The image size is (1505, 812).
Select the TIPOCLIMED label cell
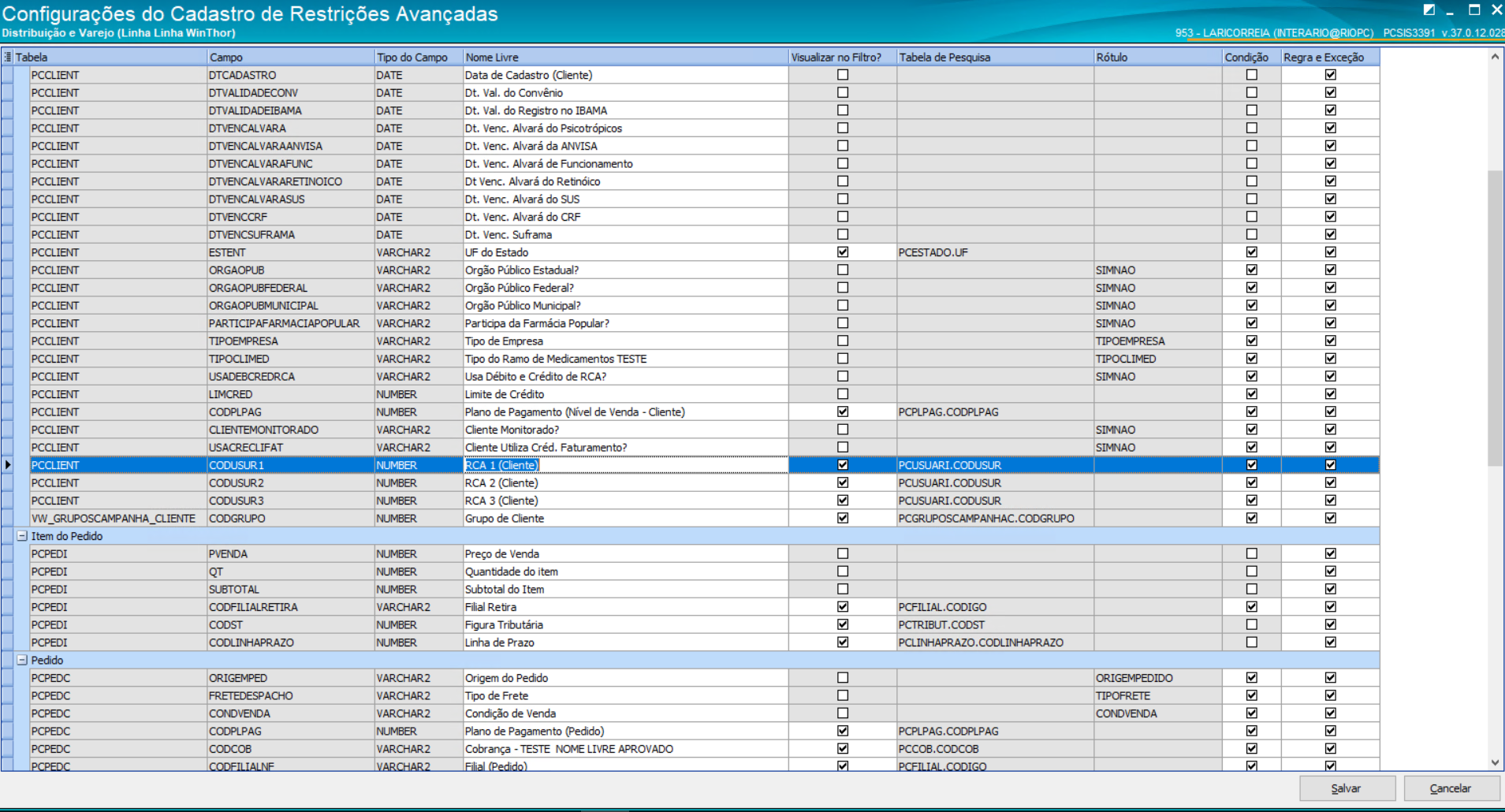coord(1158,359)
